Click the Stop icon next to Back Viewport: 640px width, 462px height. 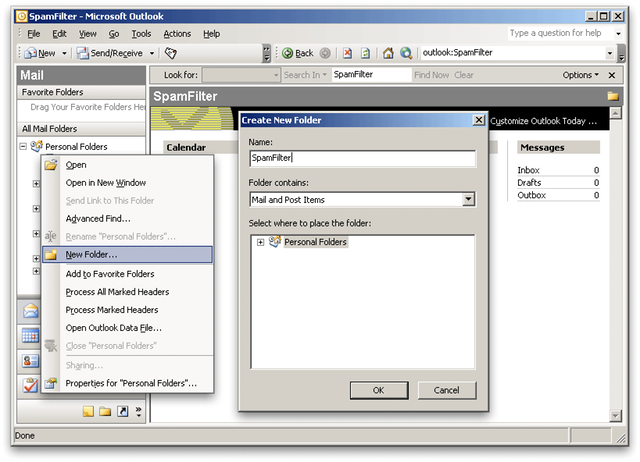[x=347, y=53]
